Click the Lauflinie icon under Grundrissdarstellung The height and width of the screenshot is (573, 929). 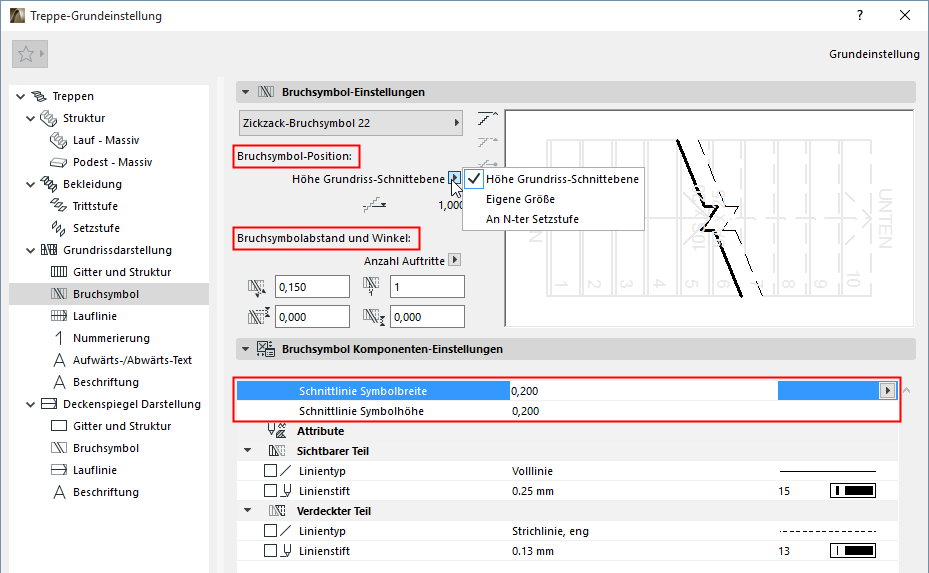(x=59, y=315)
